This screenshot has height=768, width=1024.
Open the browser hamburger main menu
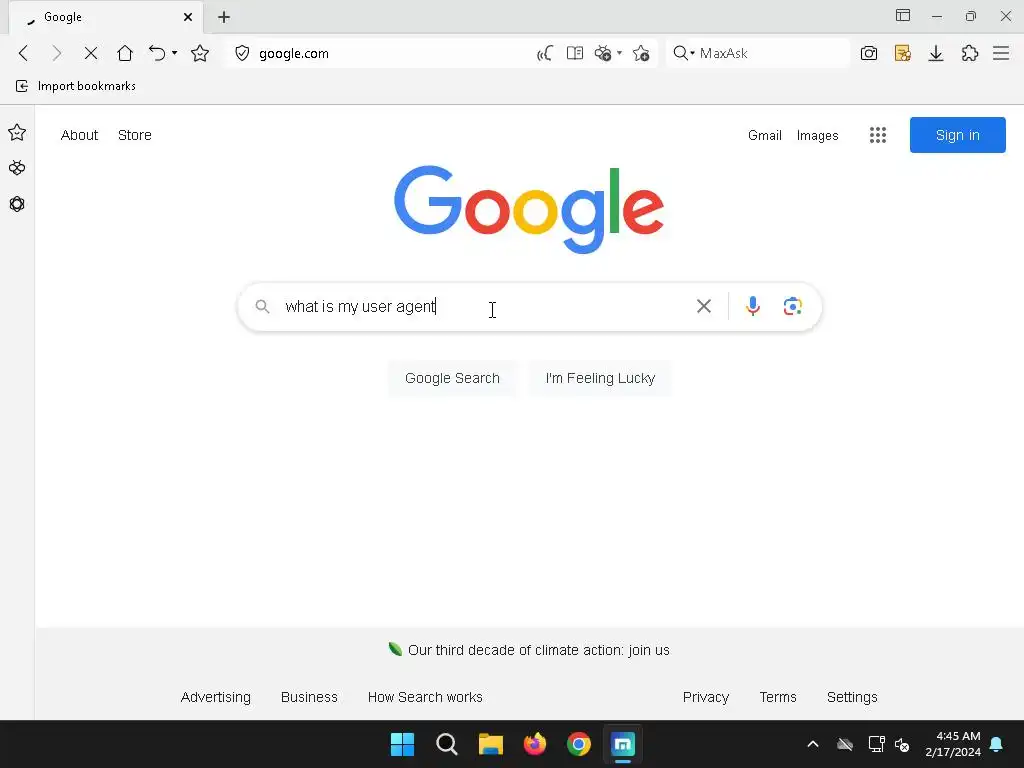pyautogui.click(x=1001, y=53)
